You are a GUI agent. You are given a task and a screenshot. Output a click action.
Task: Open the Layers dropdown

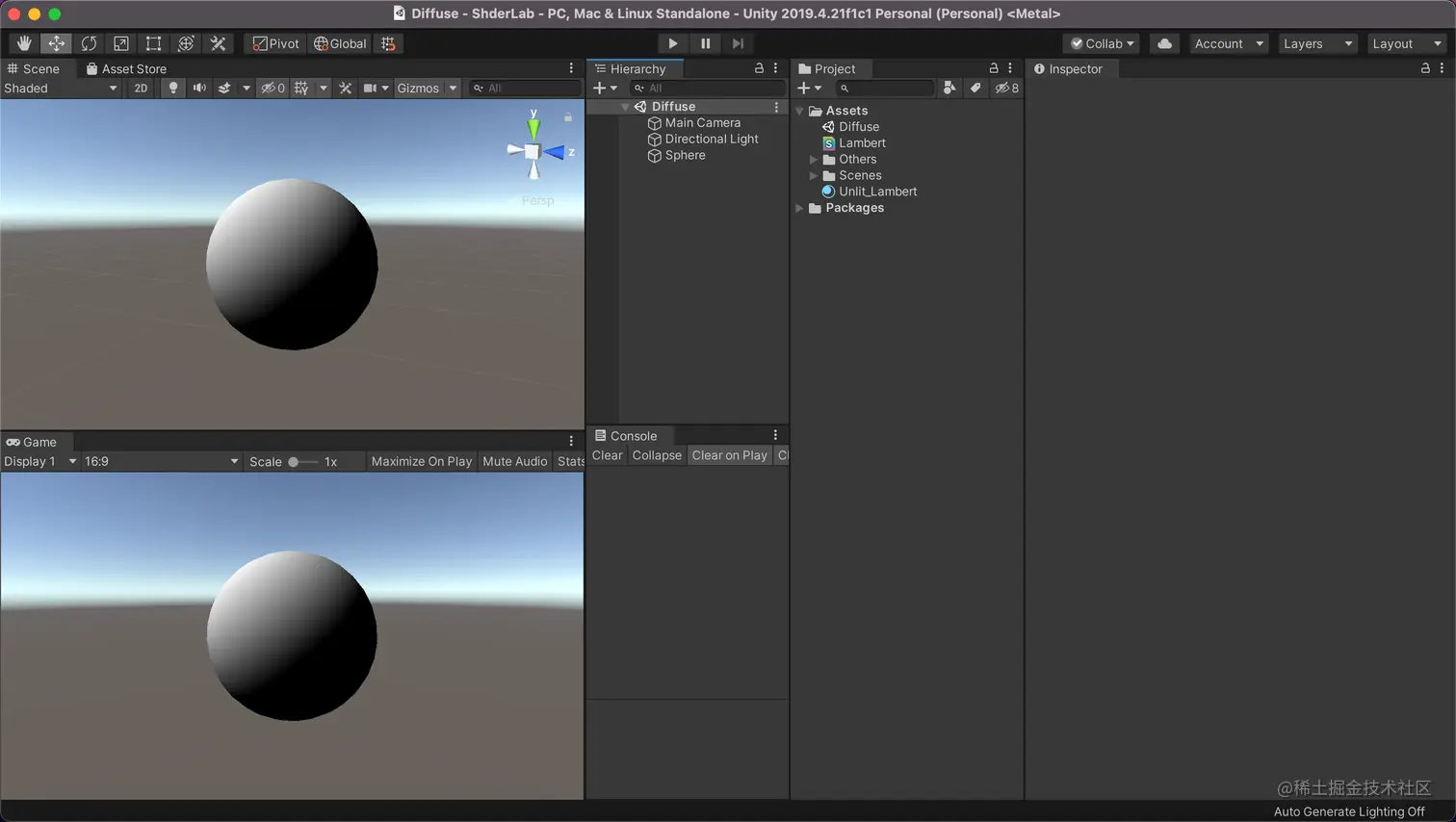[1317, 43]
